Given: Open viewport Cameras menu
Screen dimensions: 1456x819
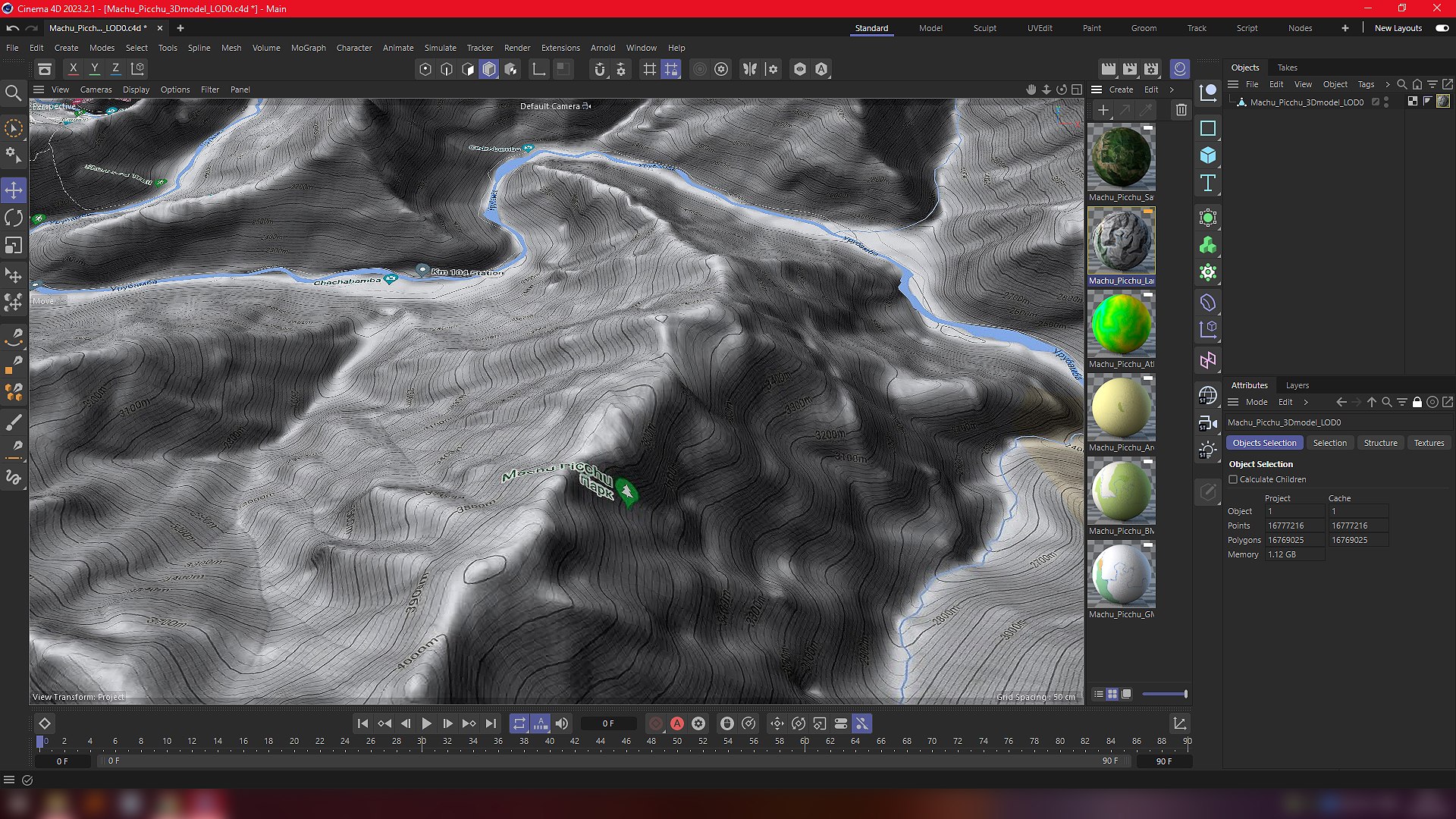Looking at the screenshot, I should 96,89.
